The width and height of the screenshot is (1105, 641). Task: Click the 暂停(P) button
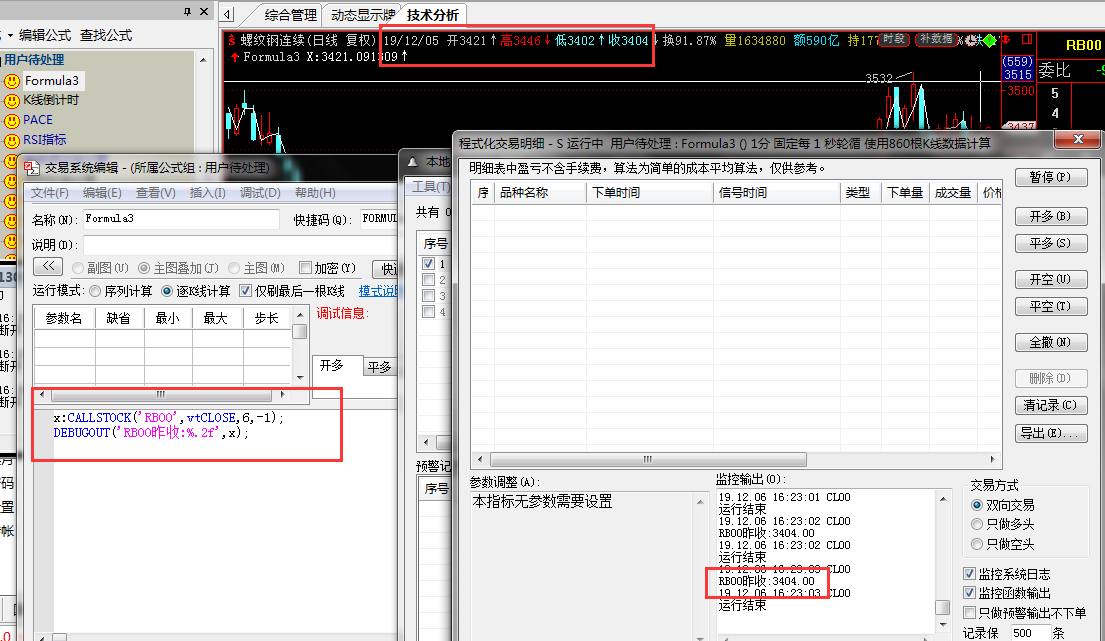tap(1051, 178)
